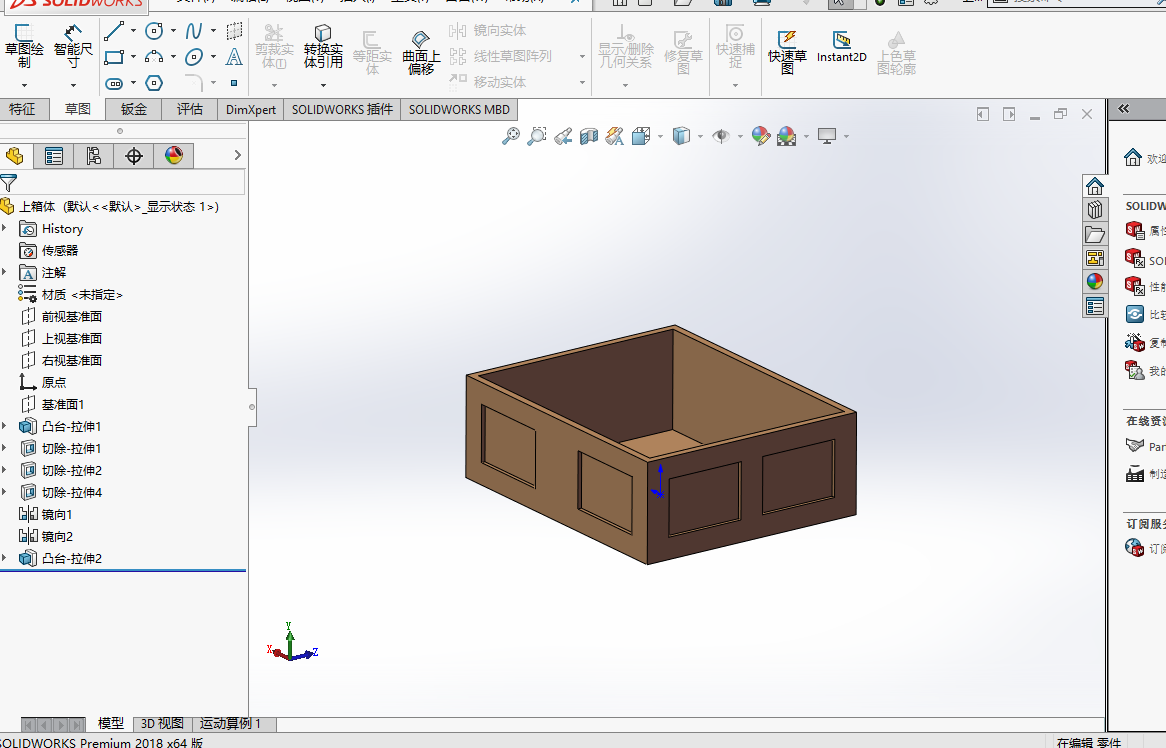Select the Polygon sketch tool
The image size is (1166, 748).
[154, 83]
